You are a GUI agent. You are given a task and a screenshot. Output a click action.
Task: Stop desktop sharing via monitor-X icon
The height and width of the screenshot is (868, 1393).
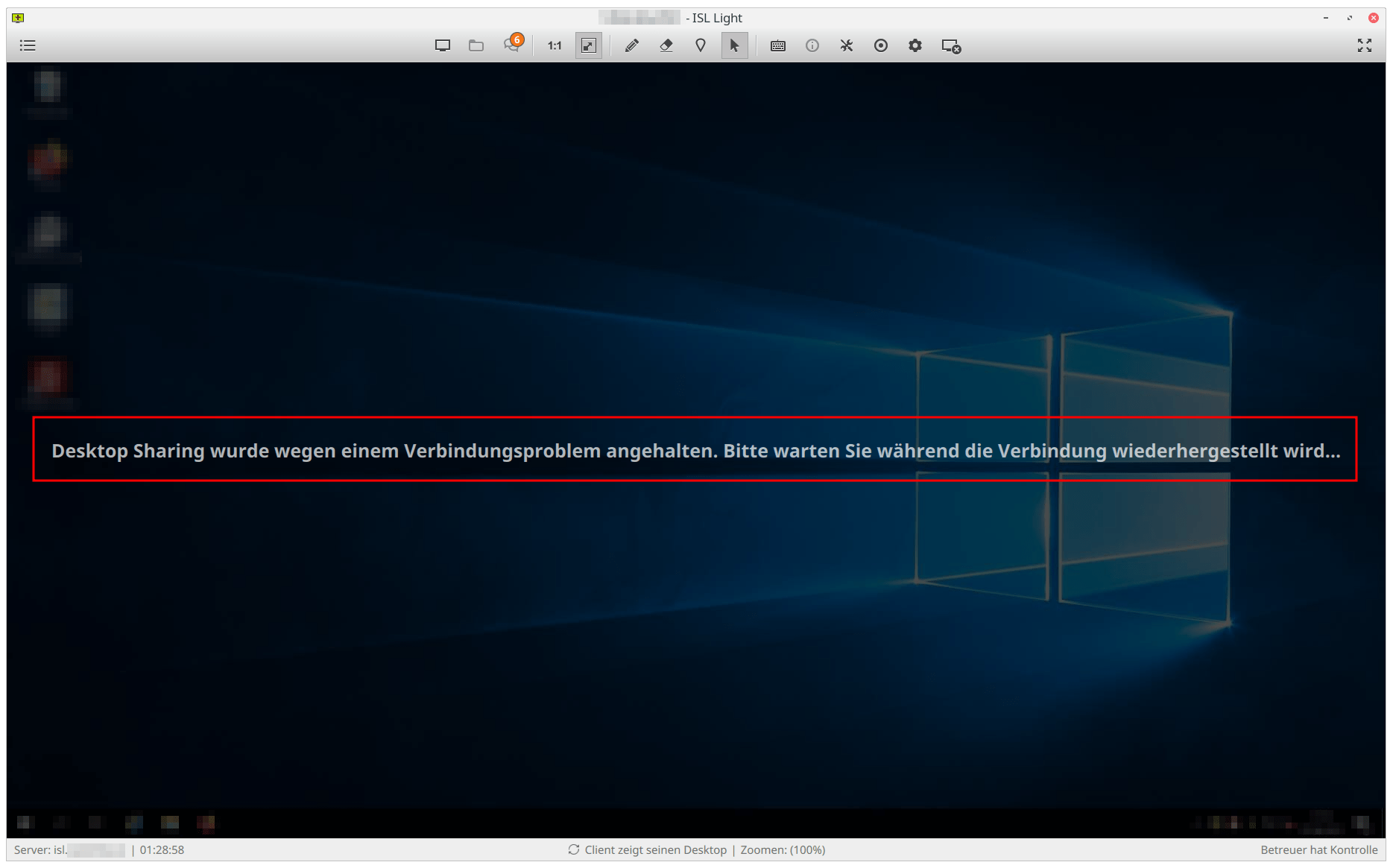click(951, 46)
